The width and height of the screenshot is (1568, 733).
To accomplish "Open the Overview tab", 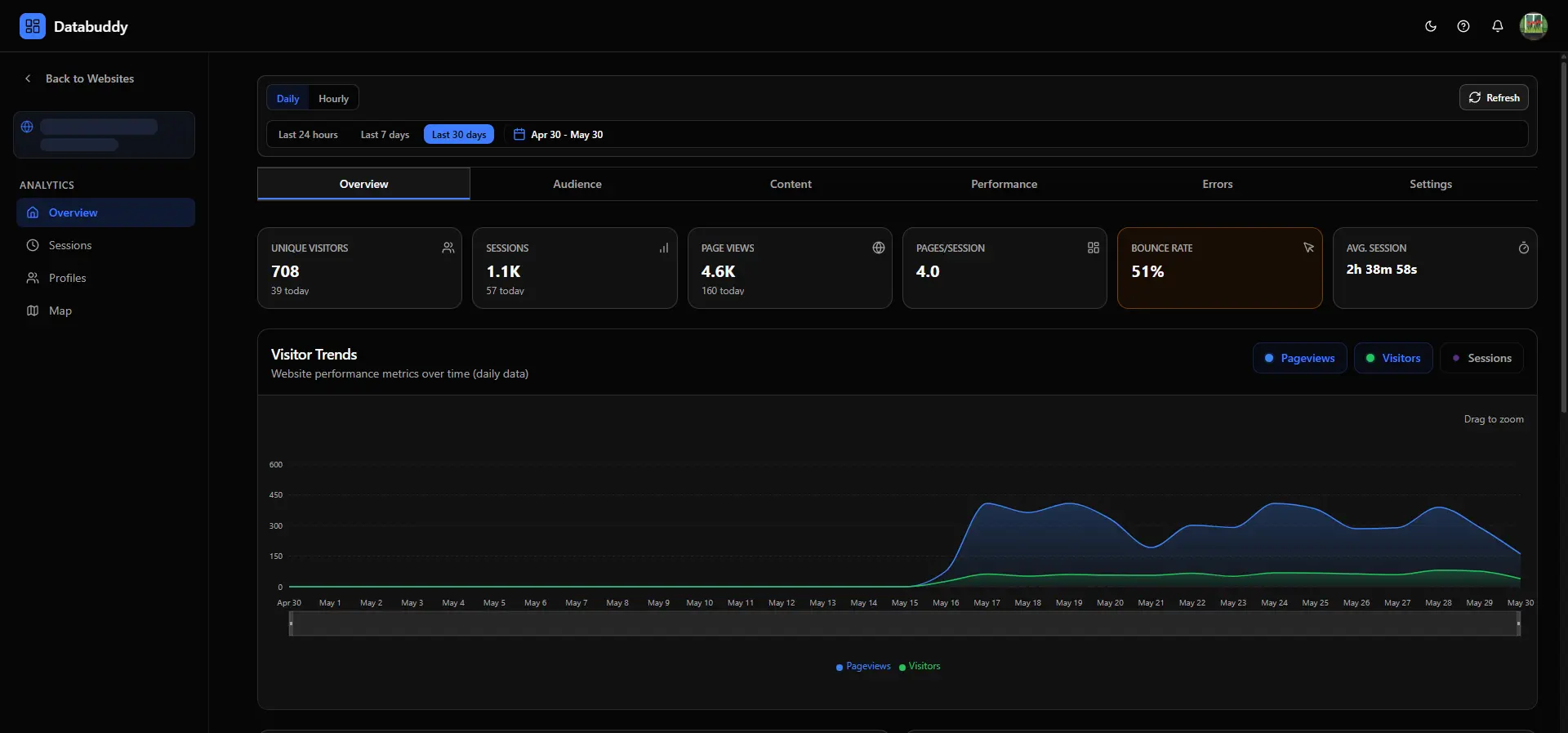I will click(x=363, y=184).
